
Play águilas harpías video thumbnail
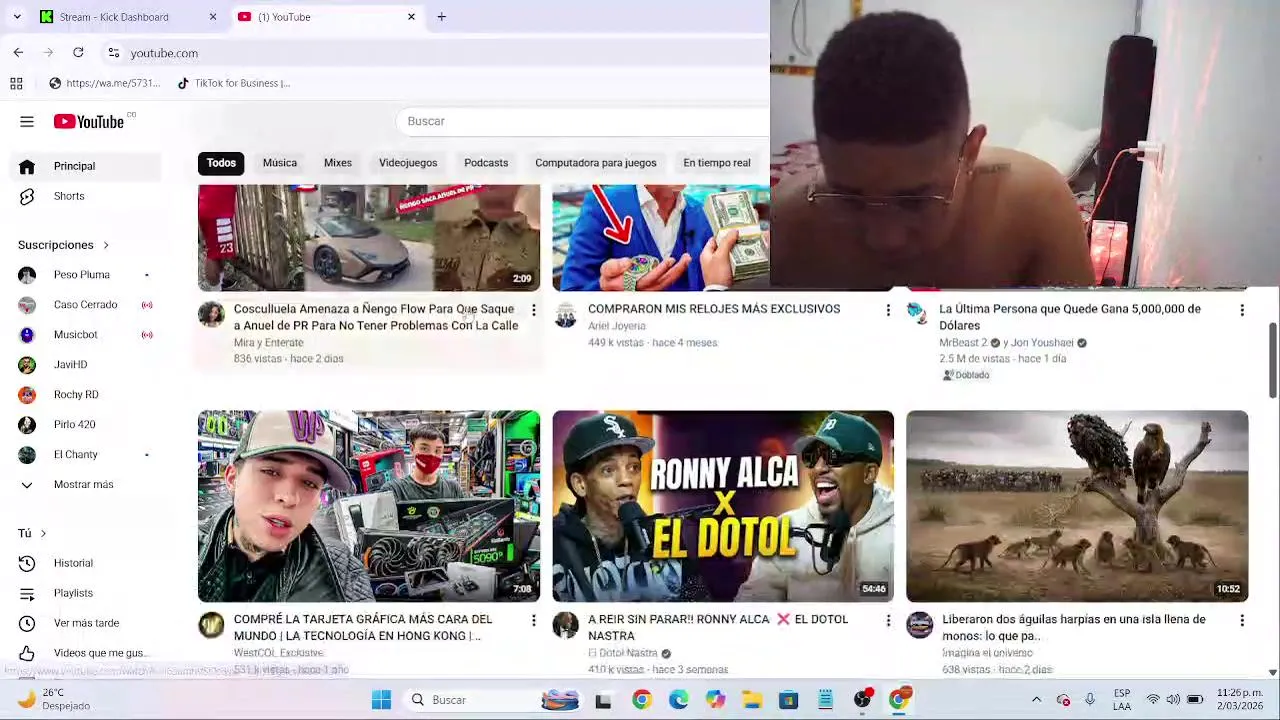pyautogui.click(x=1077, y=506)
